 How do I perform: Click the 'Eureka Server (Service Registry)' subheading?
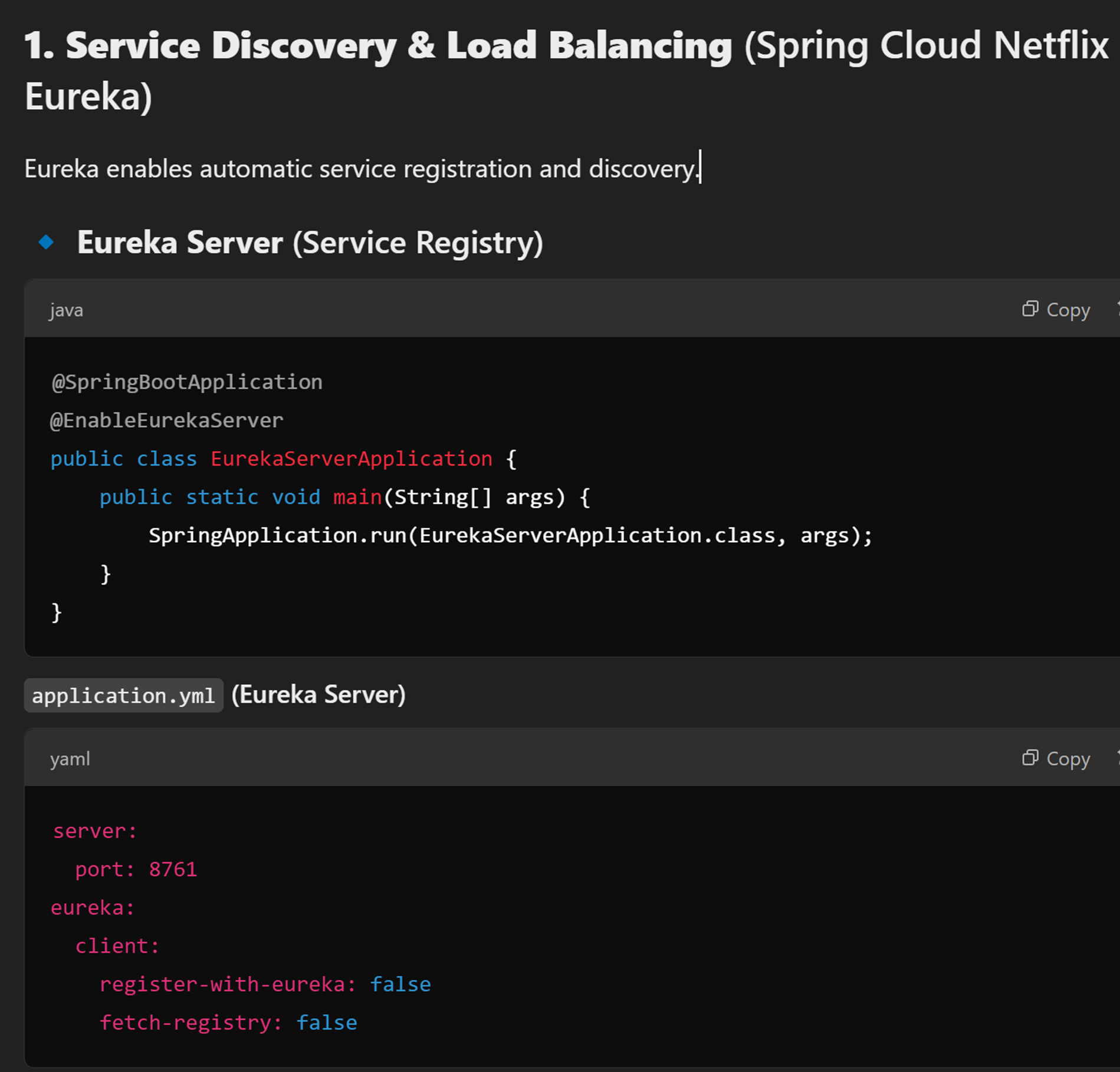tap(310, 242)
